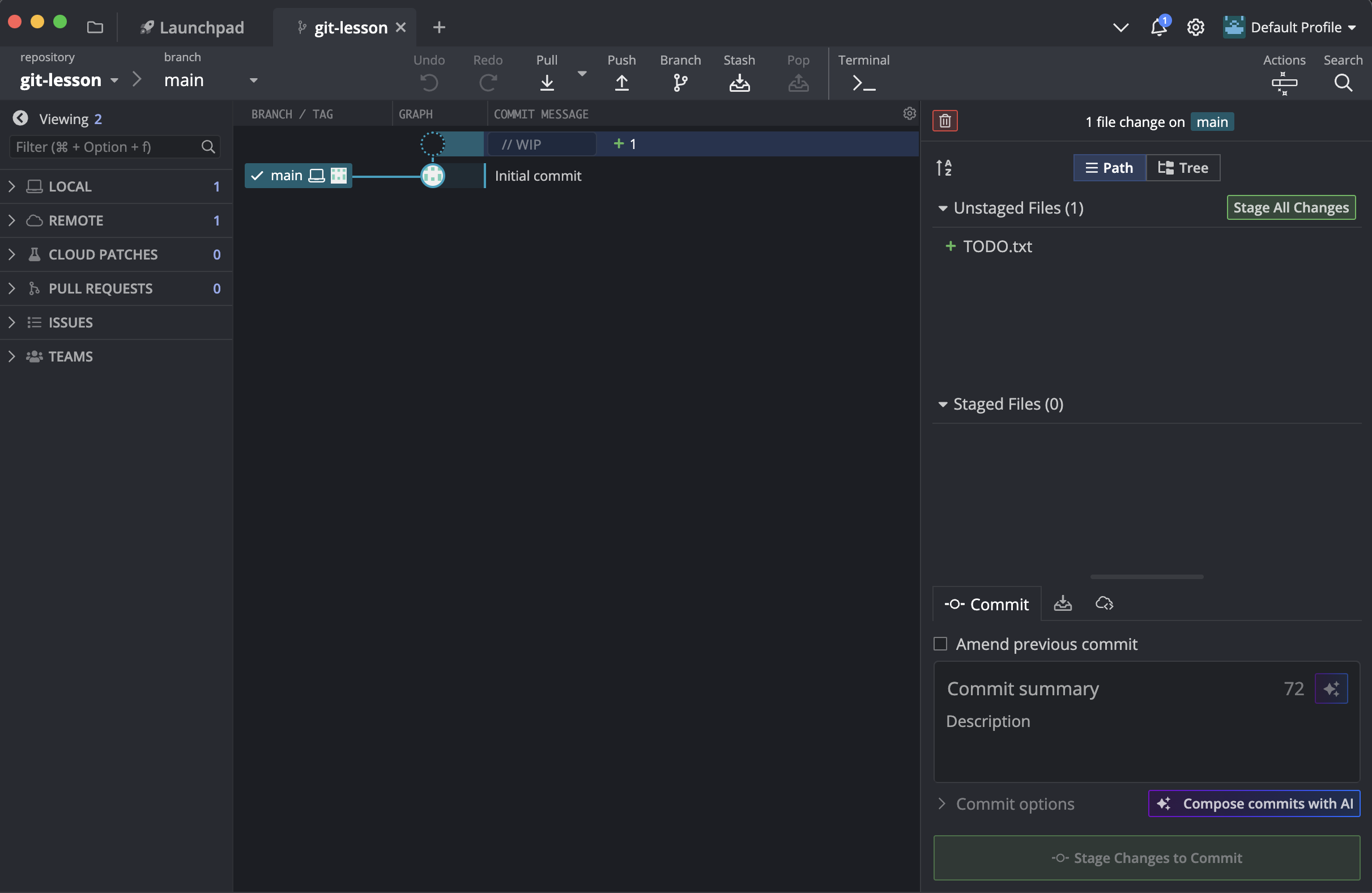This screenshot has height=893, width=1372.
Task: Open the notifications bell icon
Action: click(1158, 27)
